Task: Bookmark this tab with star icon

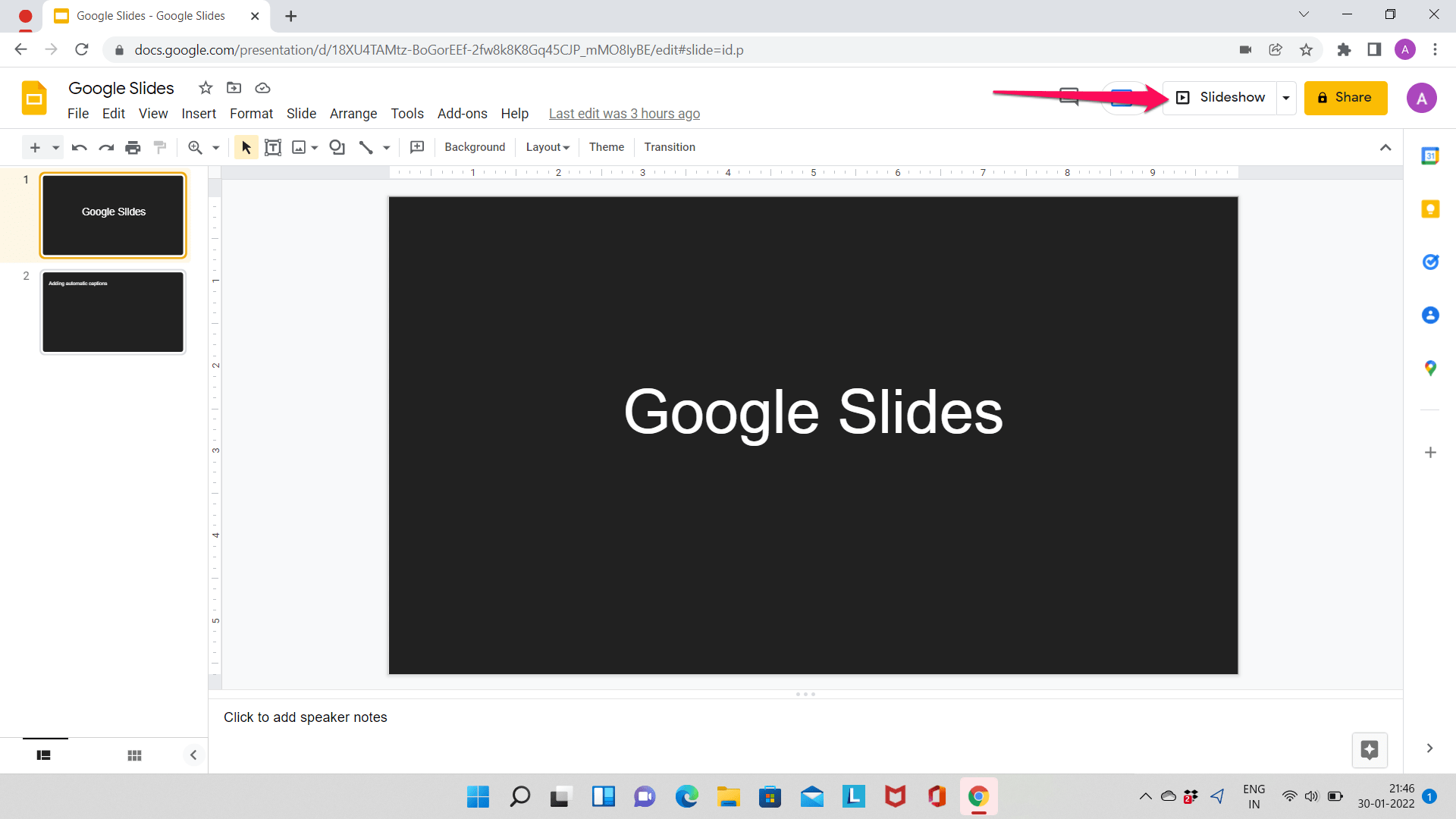Action: click(1306, 50)
